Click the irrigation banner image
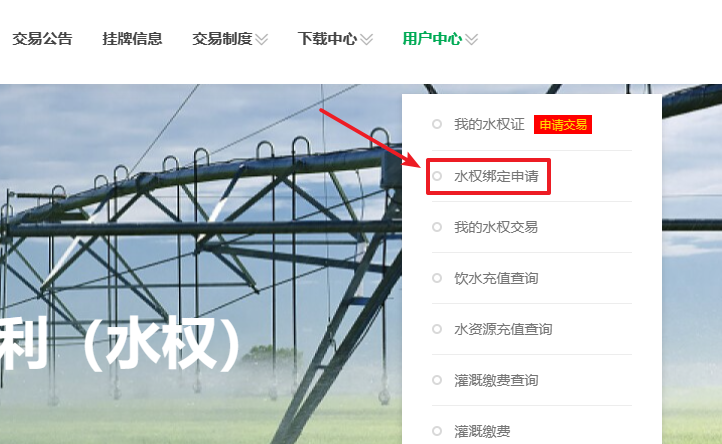The width and height of the screenshot is (722, 444). pyautogui.click(x=200, y=264)
